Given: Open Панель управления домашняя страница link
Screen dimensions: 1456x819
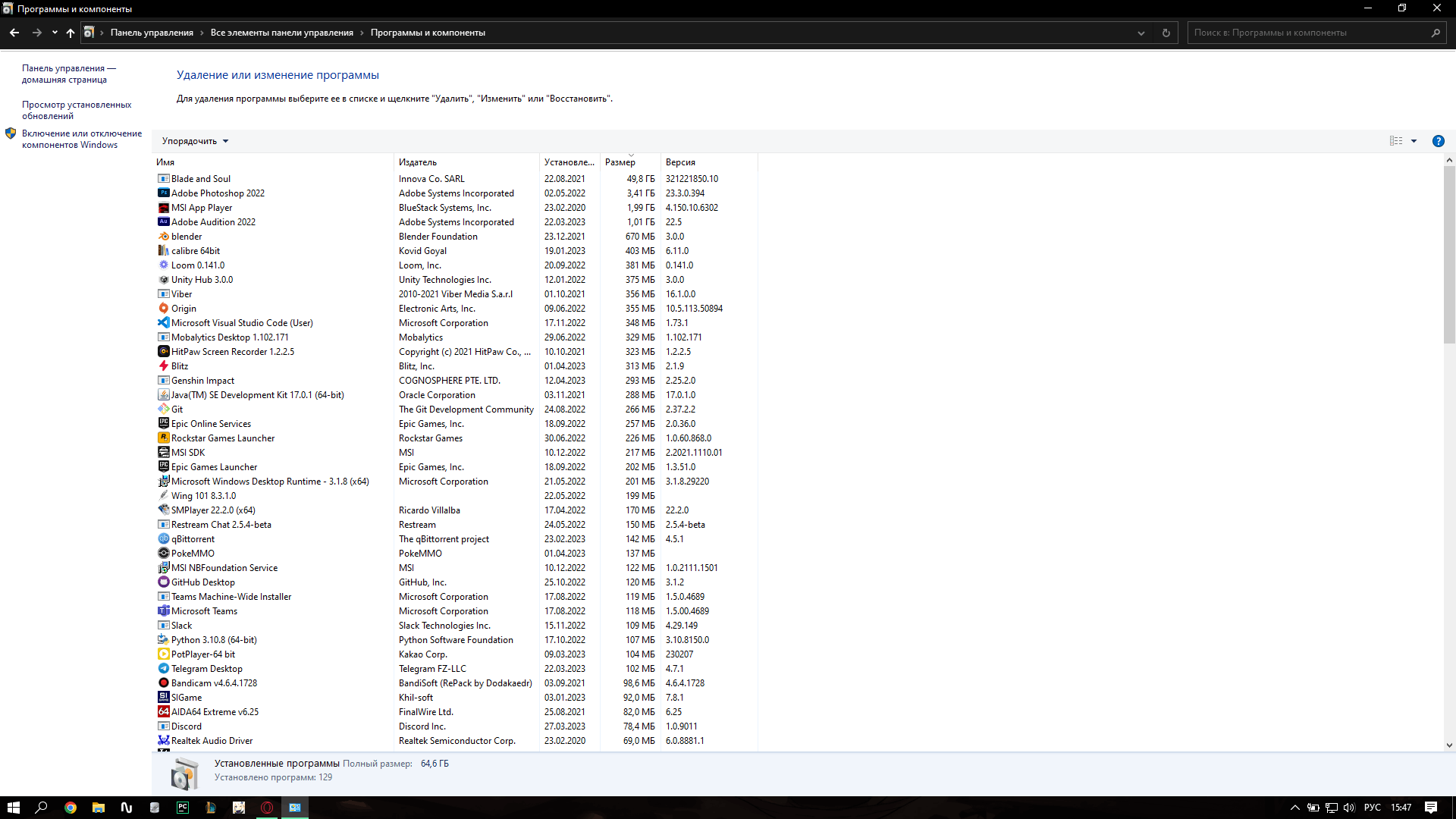Looking at the screenshot, I should 68,74.
